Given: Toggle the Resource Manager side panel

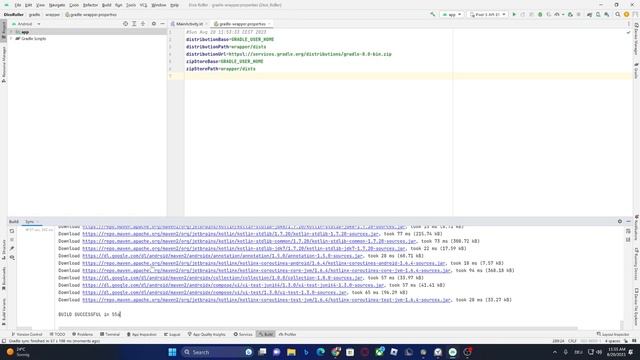Looking at the screenshot, I should pyautogui.click(x=4, y=64).
